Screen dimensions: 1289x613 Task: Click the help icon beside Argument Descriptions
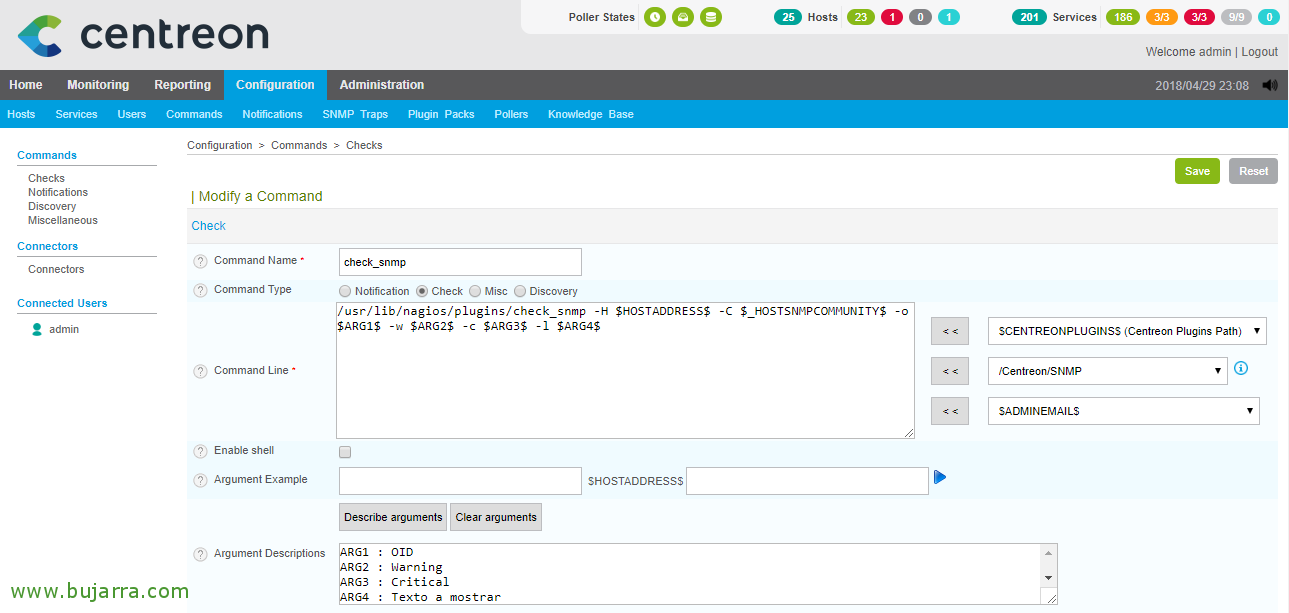click(200, 554)
